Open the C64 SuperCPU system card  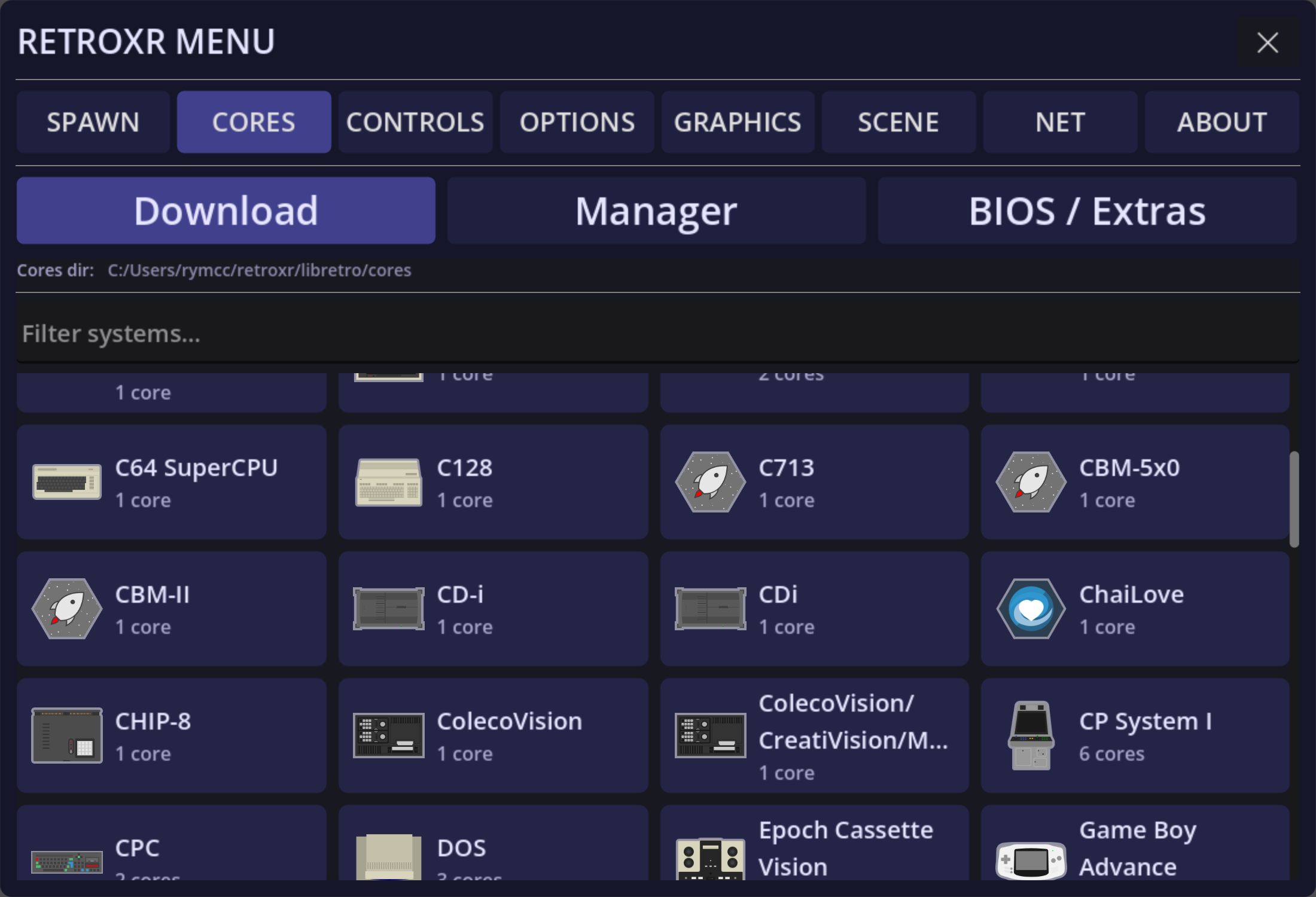click(172, 482)
